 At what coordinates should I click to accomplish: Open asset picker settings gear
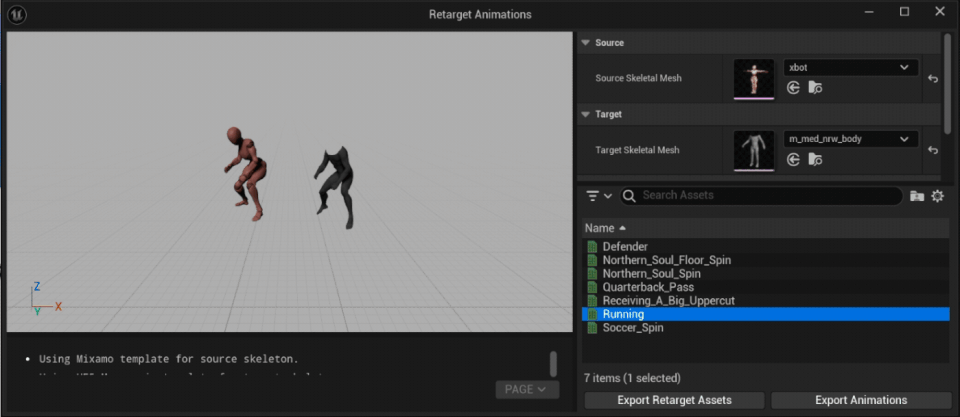click(x=937, y=196)
